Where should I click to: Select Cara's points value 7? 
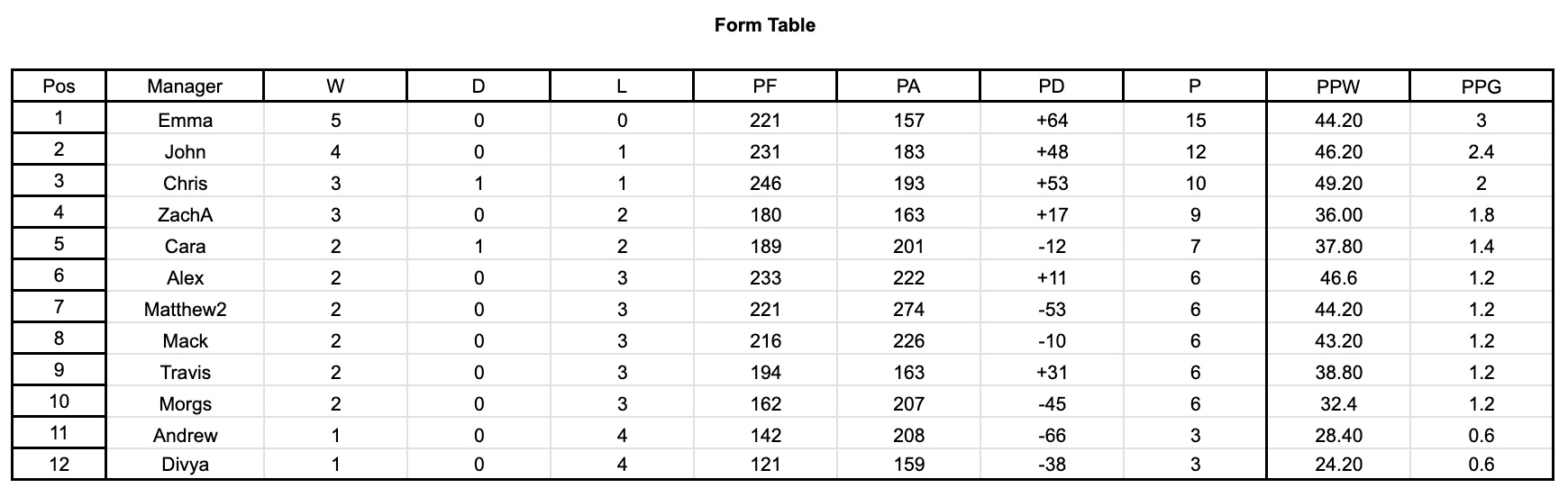pyautogui.click(x=1195, y=247)
